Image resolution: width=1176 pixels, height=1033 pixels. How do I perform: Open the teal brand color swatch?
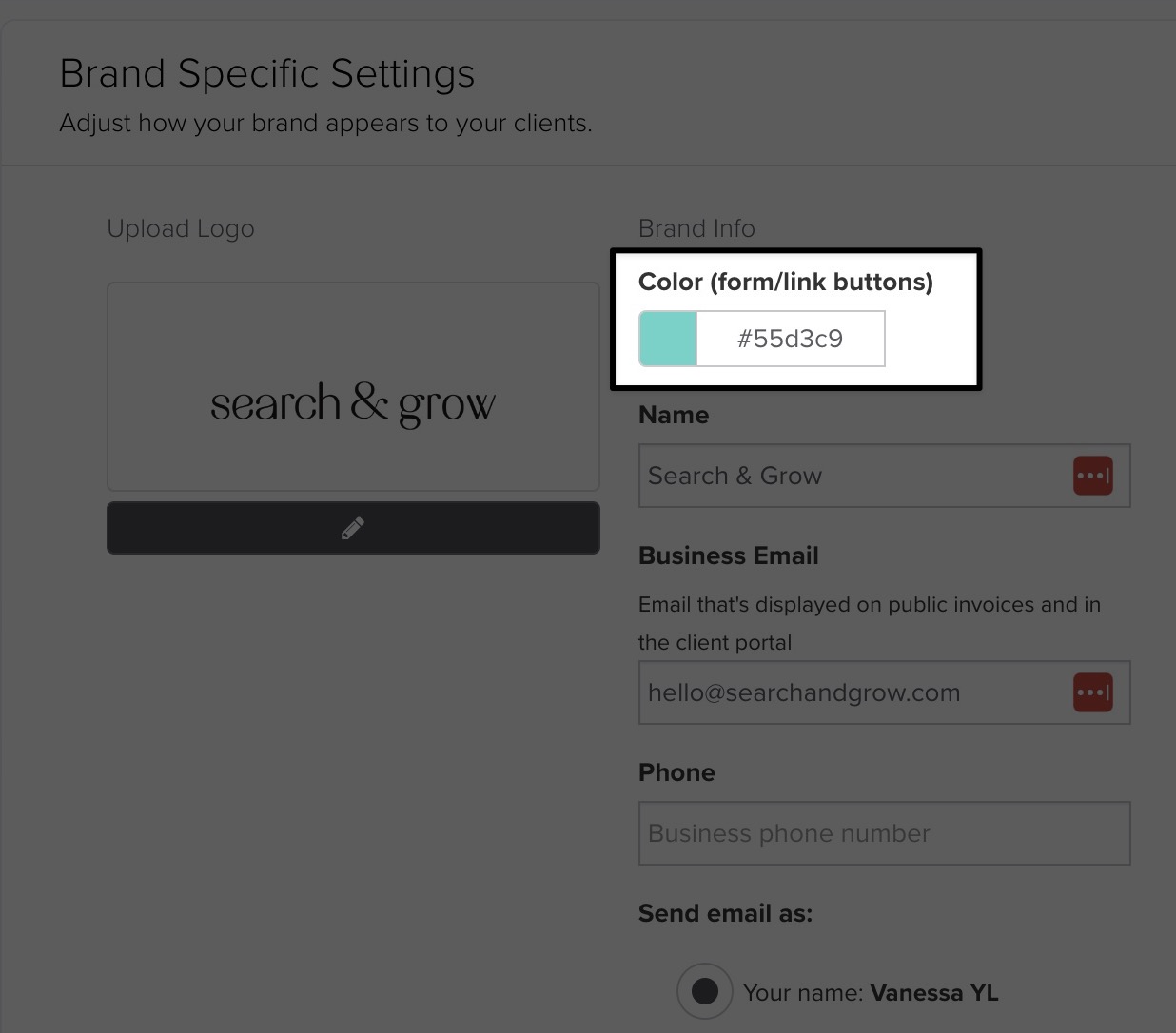pyautogui.click(x=668, y=339)
